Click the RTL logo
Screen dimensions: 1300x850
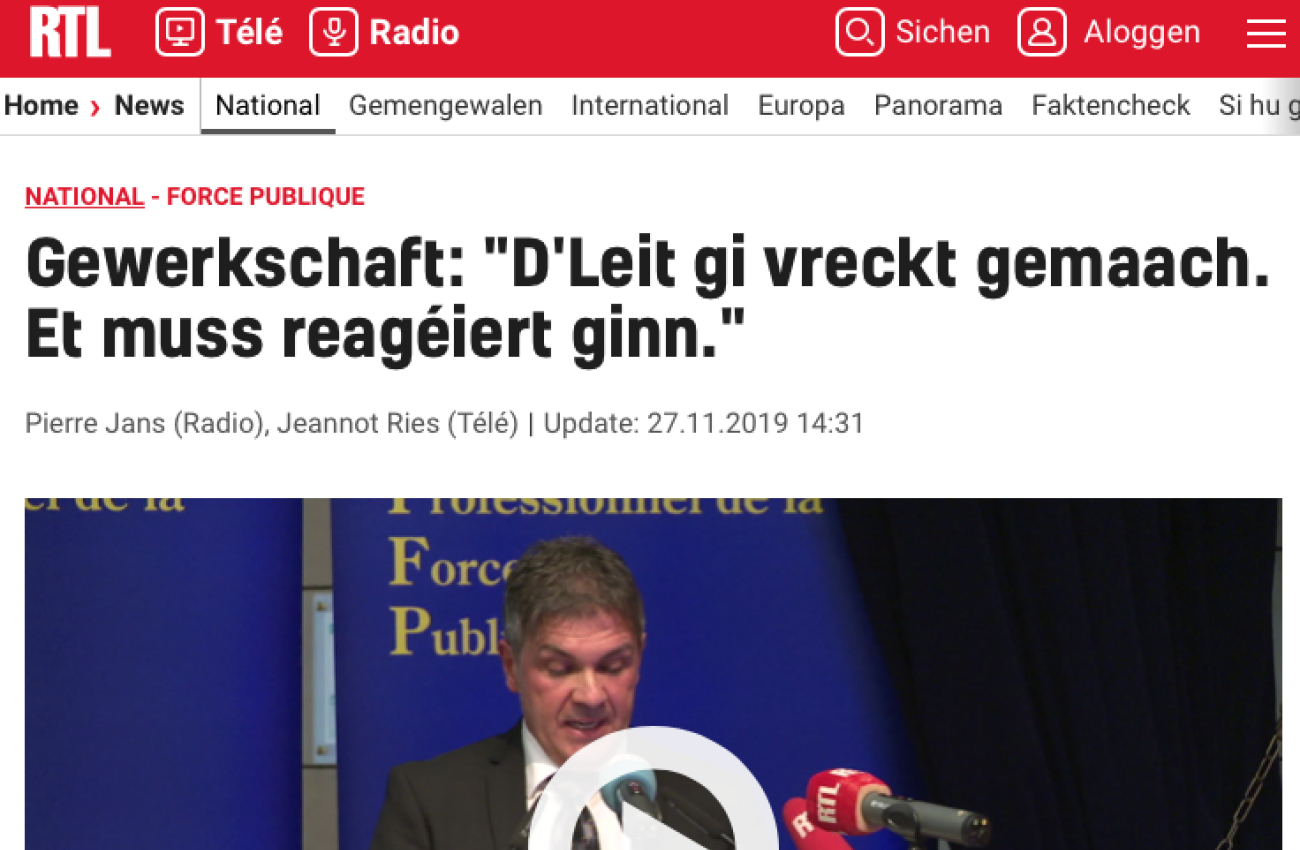70,33
